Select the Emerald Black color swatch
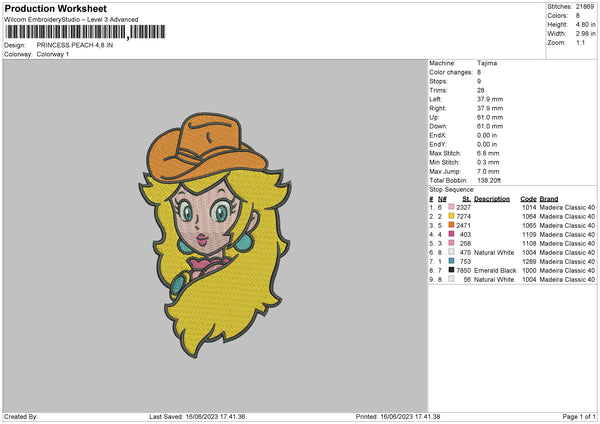 (452, 271)
